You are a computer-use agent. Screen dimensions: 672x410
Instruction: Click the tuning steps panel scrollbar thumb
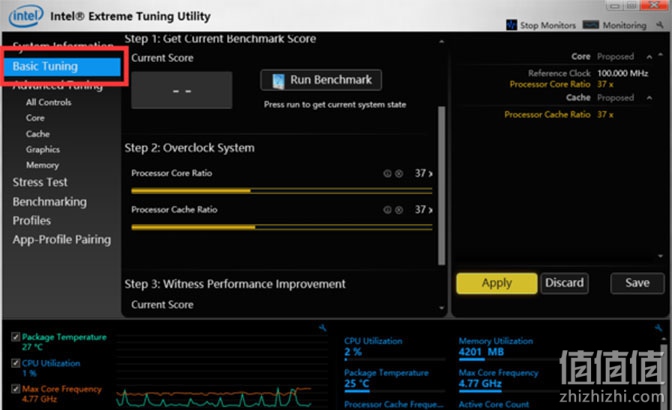click(x=441, y=186)
